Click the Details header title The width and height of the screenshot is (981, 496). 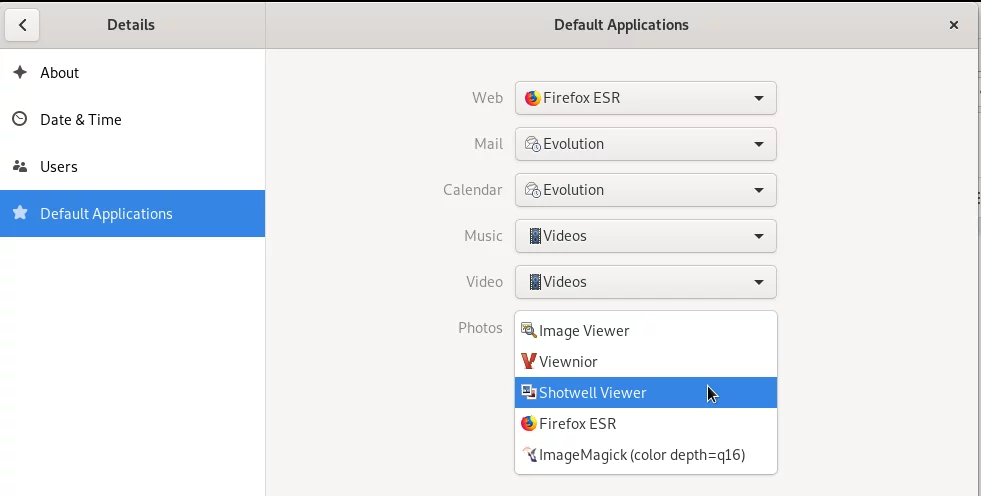pos(131,25)
